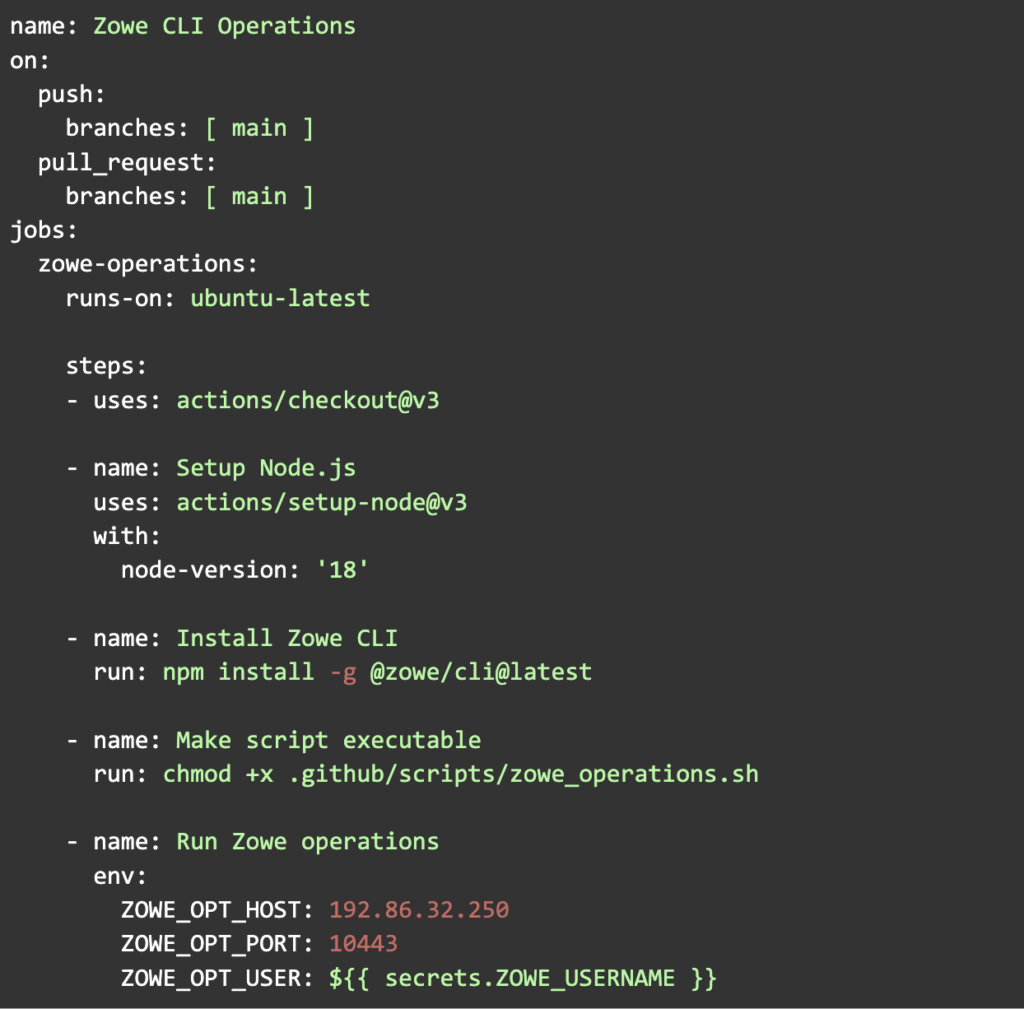Viewport: 1024px width, 1009px height.
Task: Click the 'Make script executable' step name
Action: tap(328, 740)
